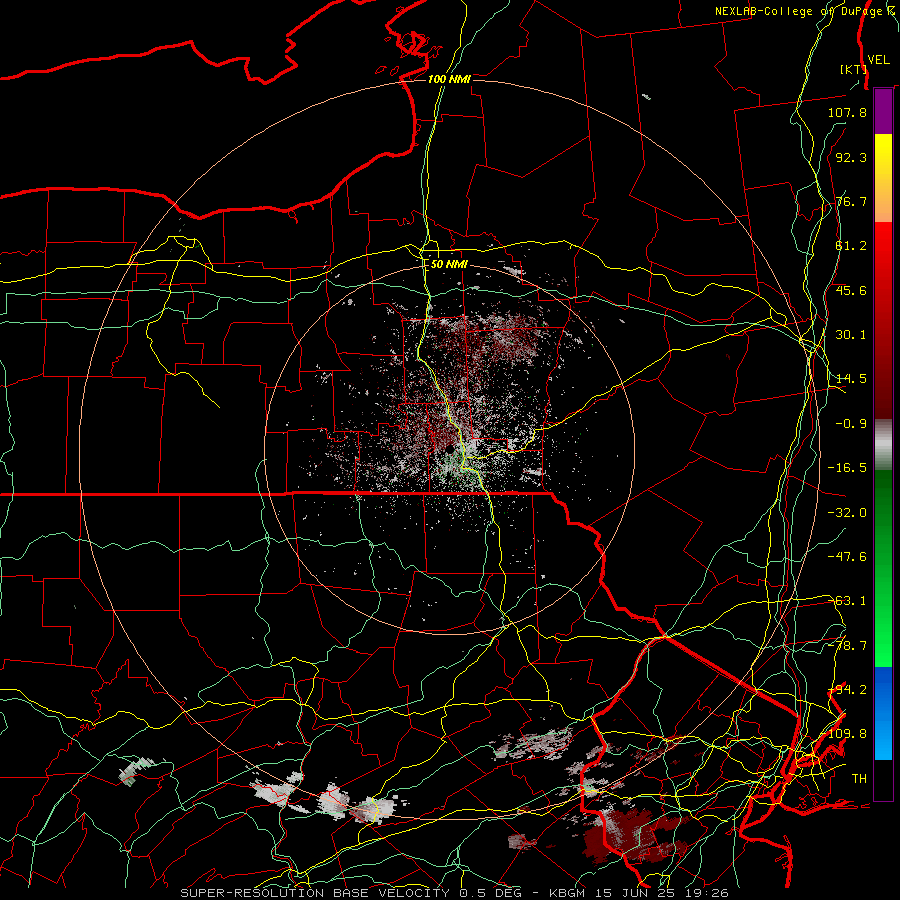The height and width of the screenshot is (900, 900).
Task: Click the 76.7 velocity scale value
Action: [x=851, y=201]
